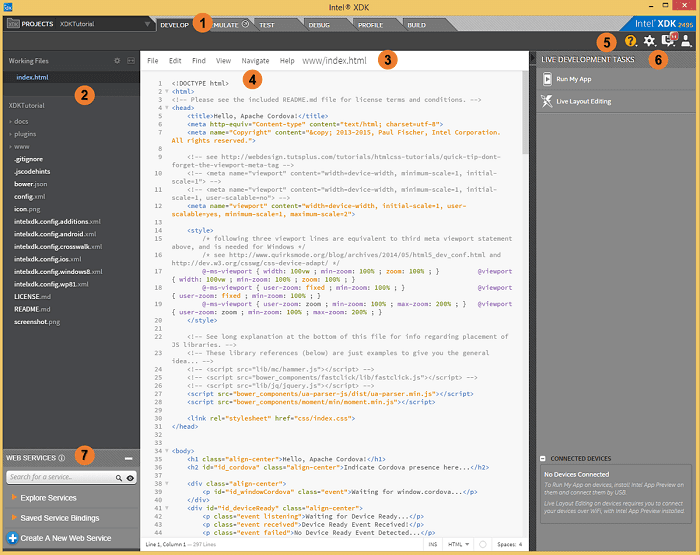Open screenshot.png in the file tree

pos(37,321)
